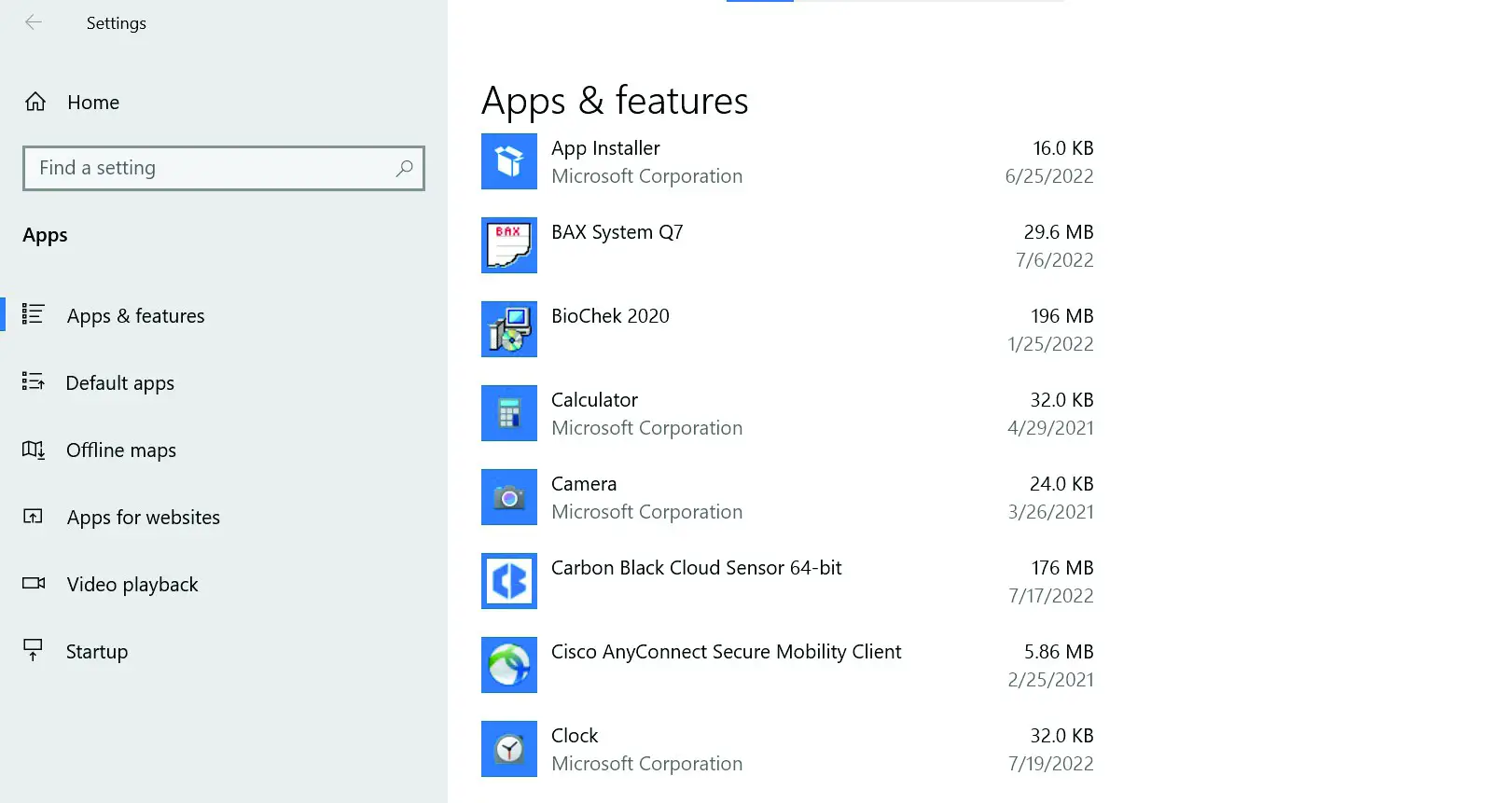Image resolution: width=1512 pixels, height=803 pixels.
Task: Click the BAX System Q7 icon
Action: pos(508,245)
